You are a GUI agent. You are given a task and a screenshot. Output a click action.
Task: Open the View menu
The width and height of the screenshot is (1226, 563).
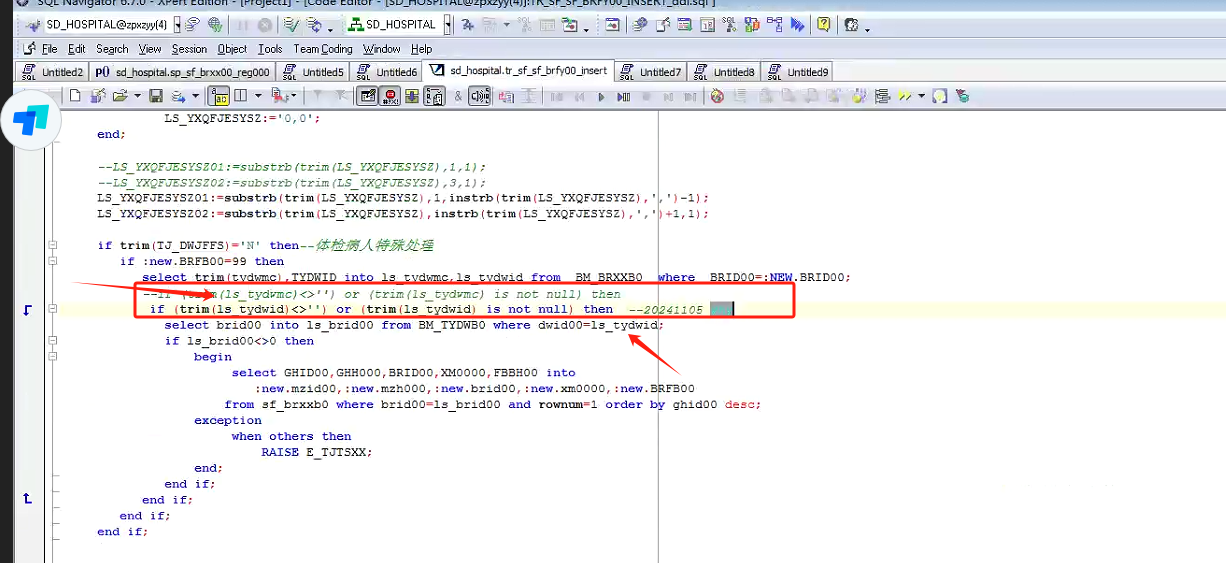pos(150,48)
